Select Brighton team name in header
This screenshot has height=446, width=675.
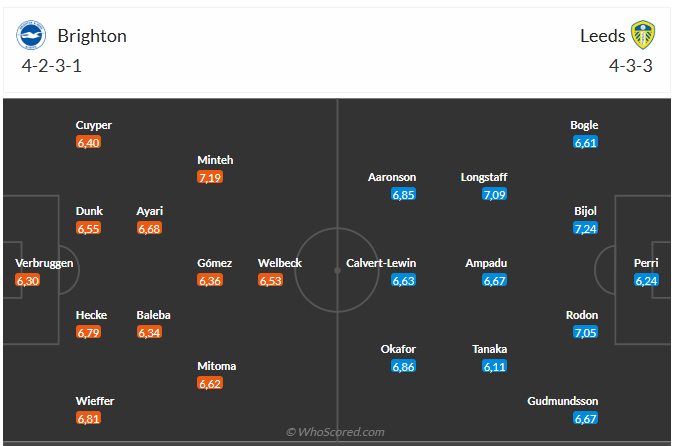click(92, 36)
